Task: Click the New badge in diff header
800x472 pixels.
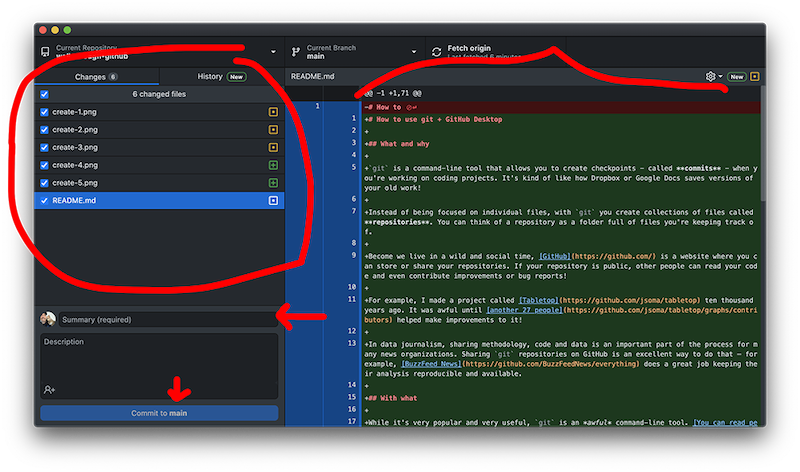Action: pyautogui.click(x=737, y=77)
